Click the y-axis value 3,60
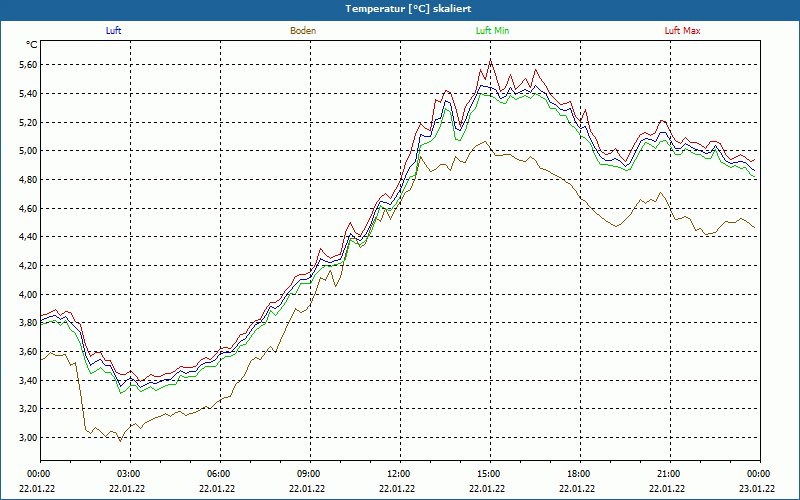This screenshot has width=800, height=500. pos(27,352)
